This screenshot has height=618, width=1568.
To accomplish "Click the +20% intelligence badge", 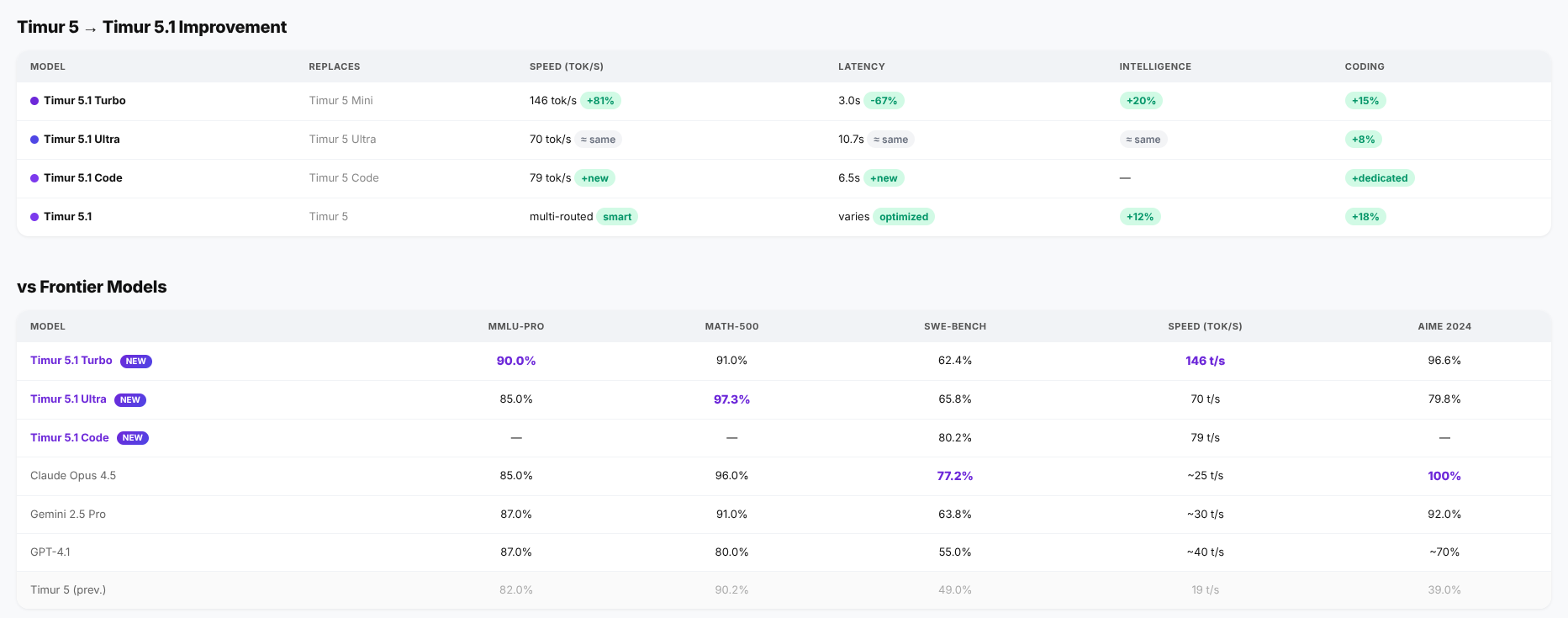I will click(x=1141, y=101).
